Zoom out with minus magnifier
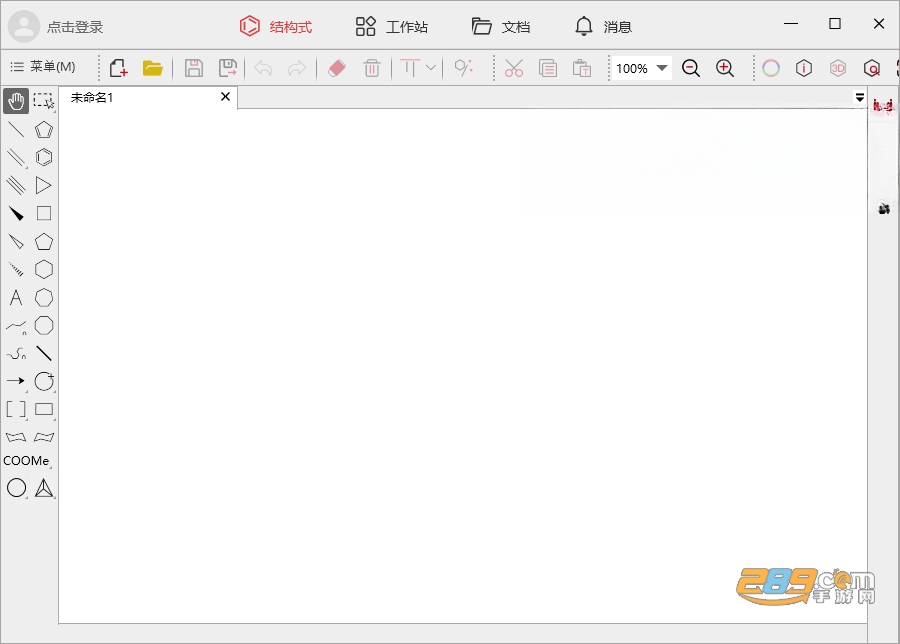900x644 pixels. pos(691,68)
